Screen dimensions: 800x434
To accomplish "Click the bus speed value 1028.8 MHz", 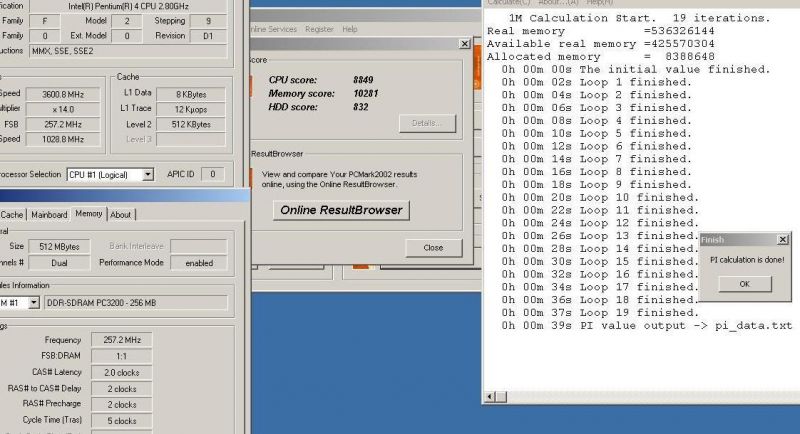I will tap(63, 139).
